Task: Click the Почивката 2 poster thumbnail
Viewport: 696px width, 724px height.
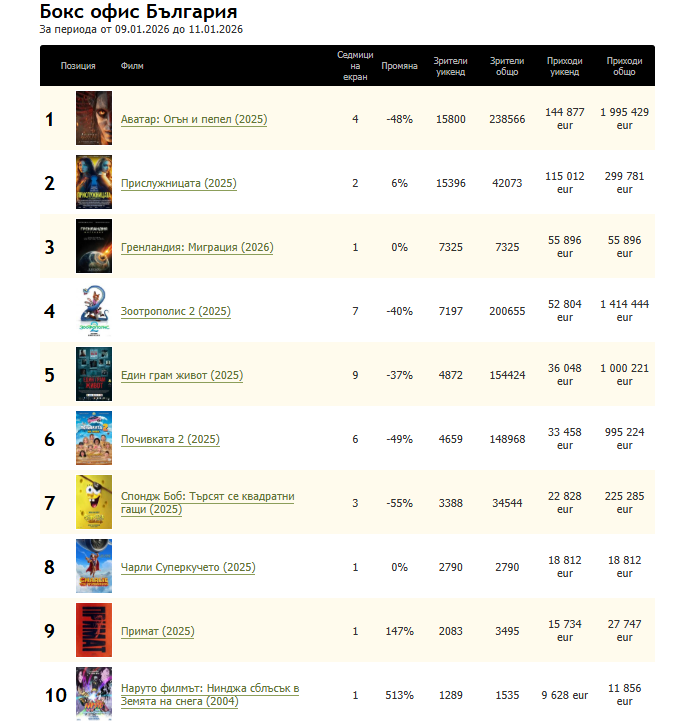Action: (x=93, y=439)
